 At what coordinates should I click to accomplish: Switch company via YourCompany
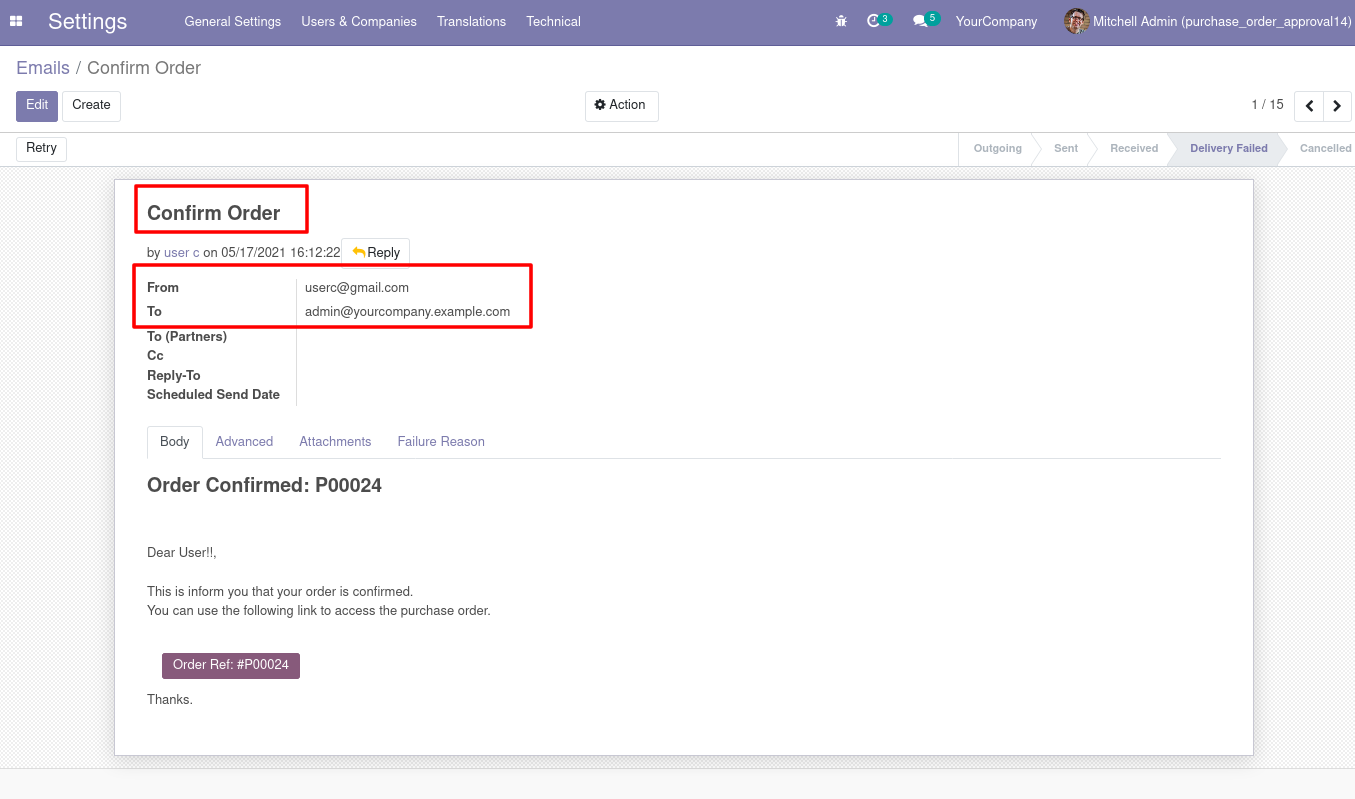pos(996,21)
